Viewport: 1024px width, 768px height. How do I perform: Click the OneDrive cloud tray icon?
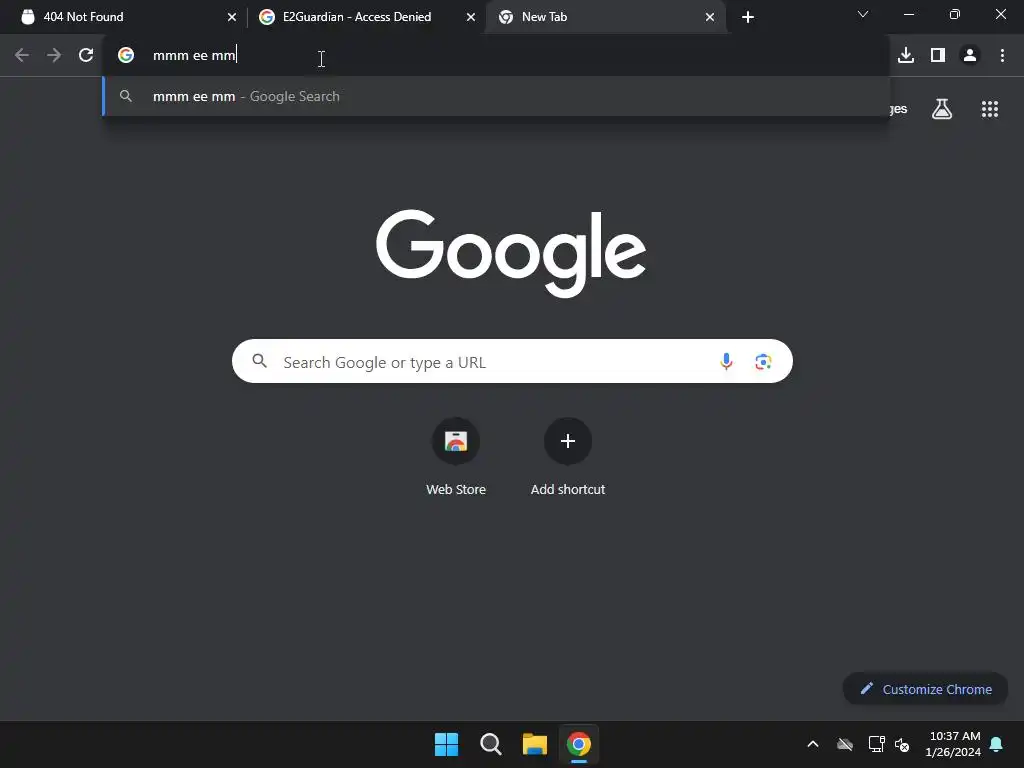tap(845, 744)
